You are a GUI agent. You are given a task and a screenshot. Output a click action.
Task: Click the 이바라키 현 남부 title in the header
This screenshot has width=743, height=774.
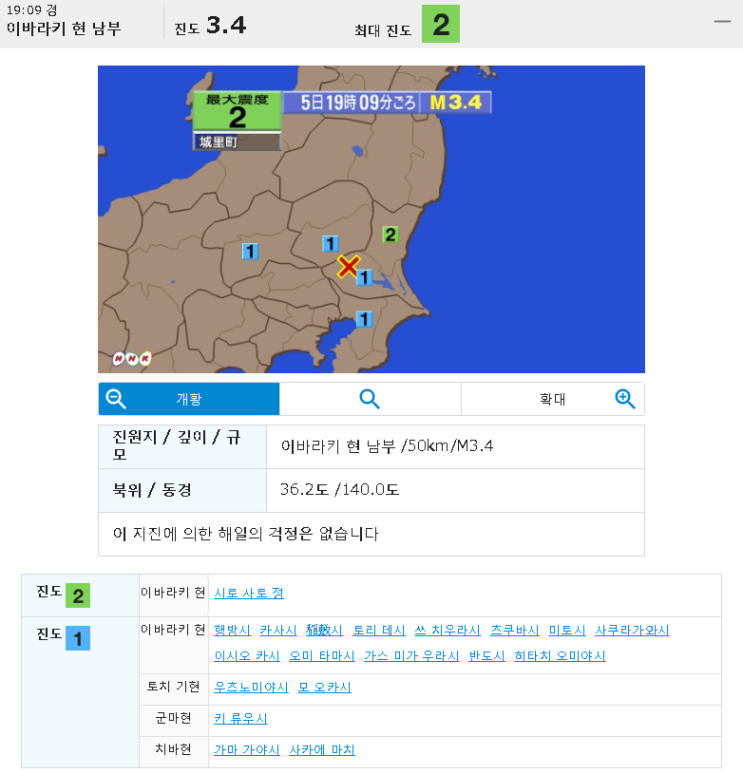(64, 29)
